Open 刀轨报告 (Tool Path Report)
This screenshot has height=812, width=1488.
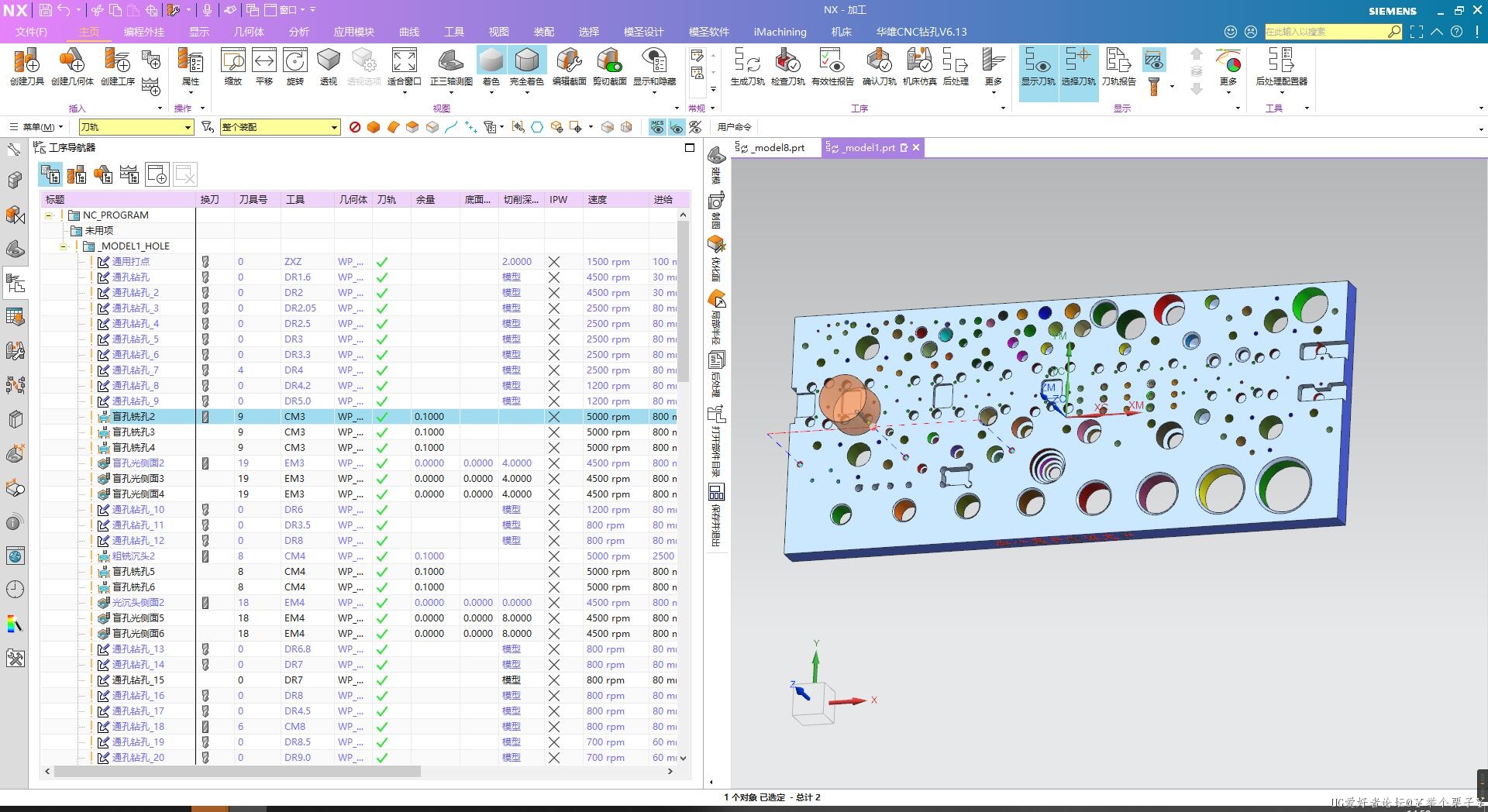pyautogui.click(x=1118, y=66)
